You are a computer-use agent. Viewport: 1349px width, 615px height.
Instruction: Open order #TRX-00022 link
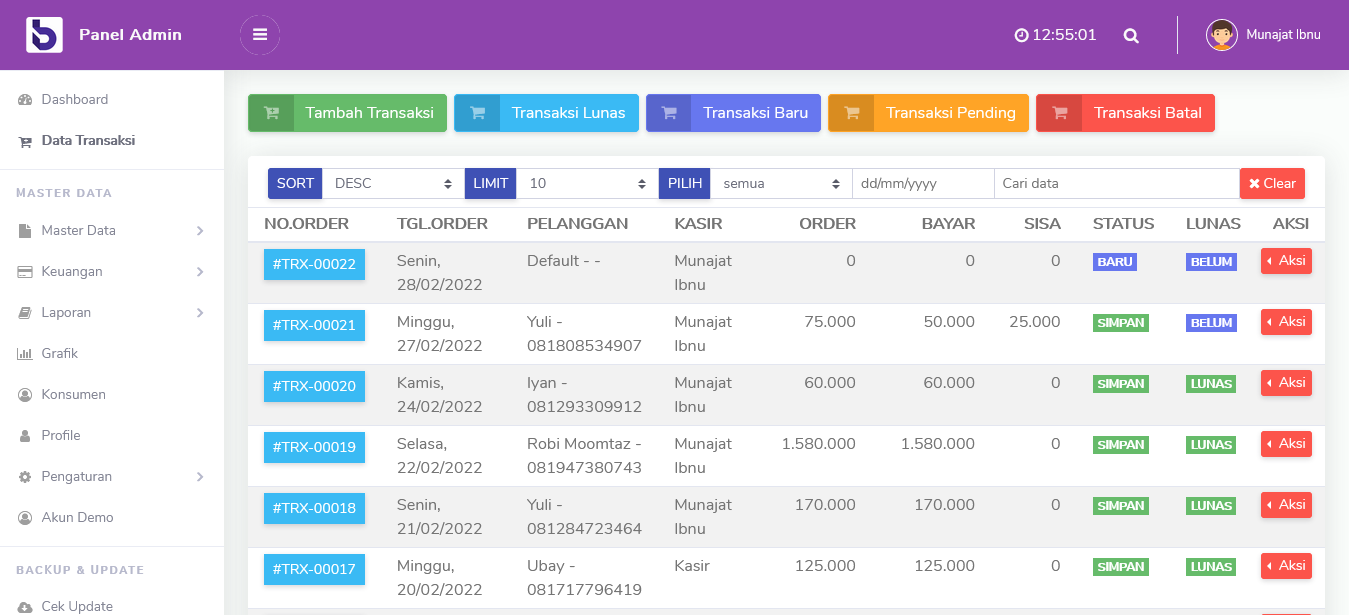point(314,265)
